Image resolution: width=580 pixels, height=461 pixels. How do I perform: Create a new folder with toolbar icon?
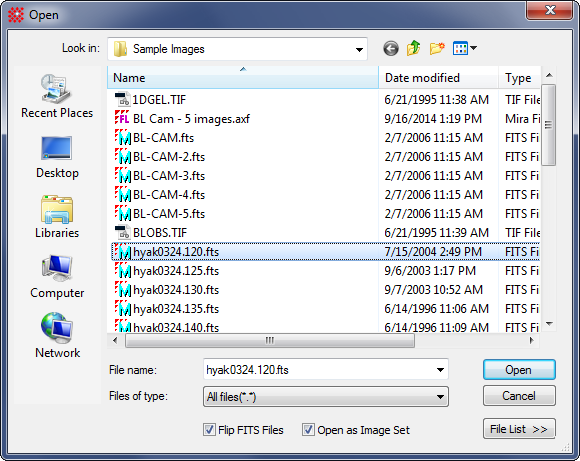(x=437, y=48)
